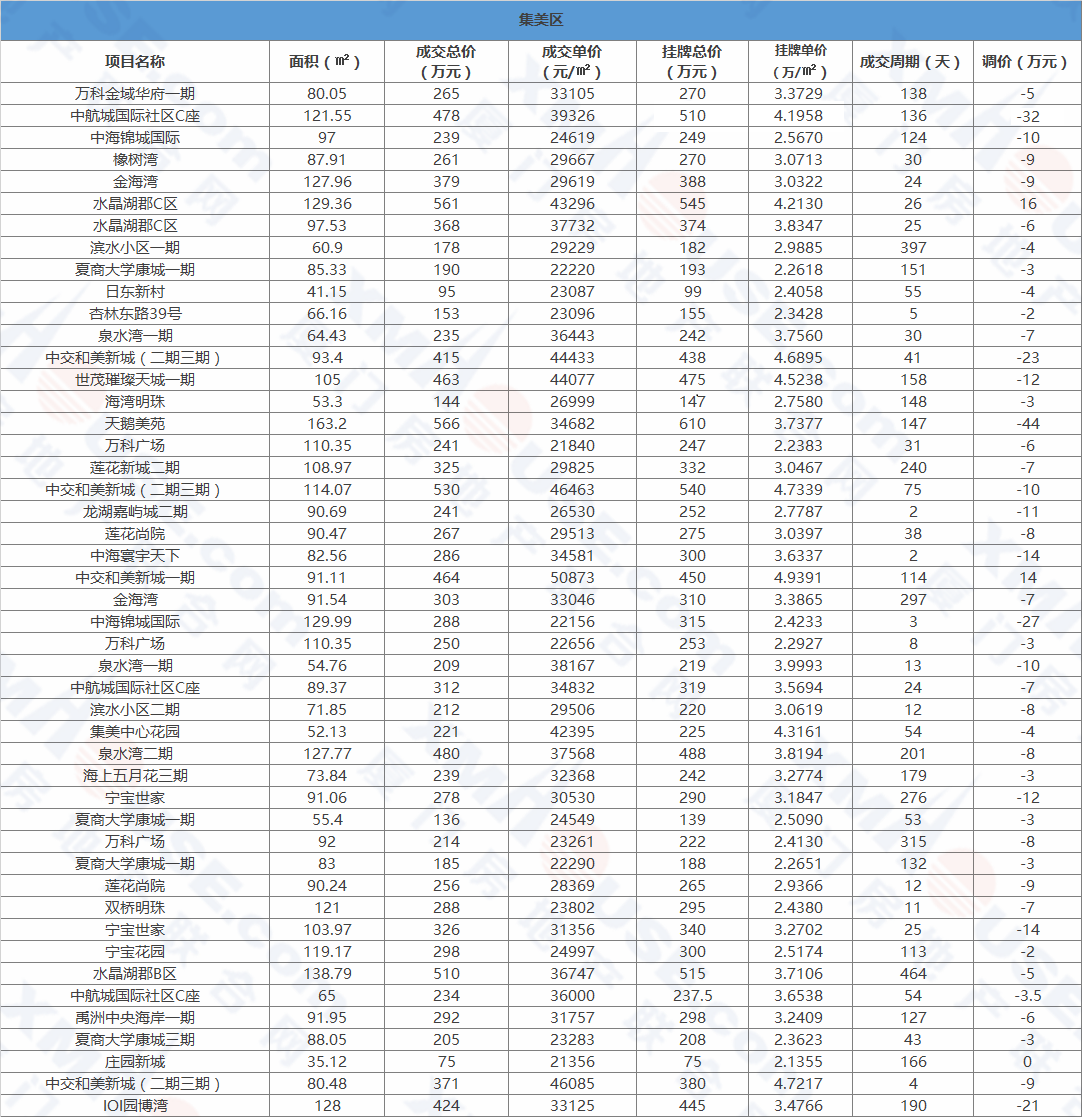Click area value 129.99
Image resolution: width=1082 pixels, height=1117 pixels.
[327, 622]
